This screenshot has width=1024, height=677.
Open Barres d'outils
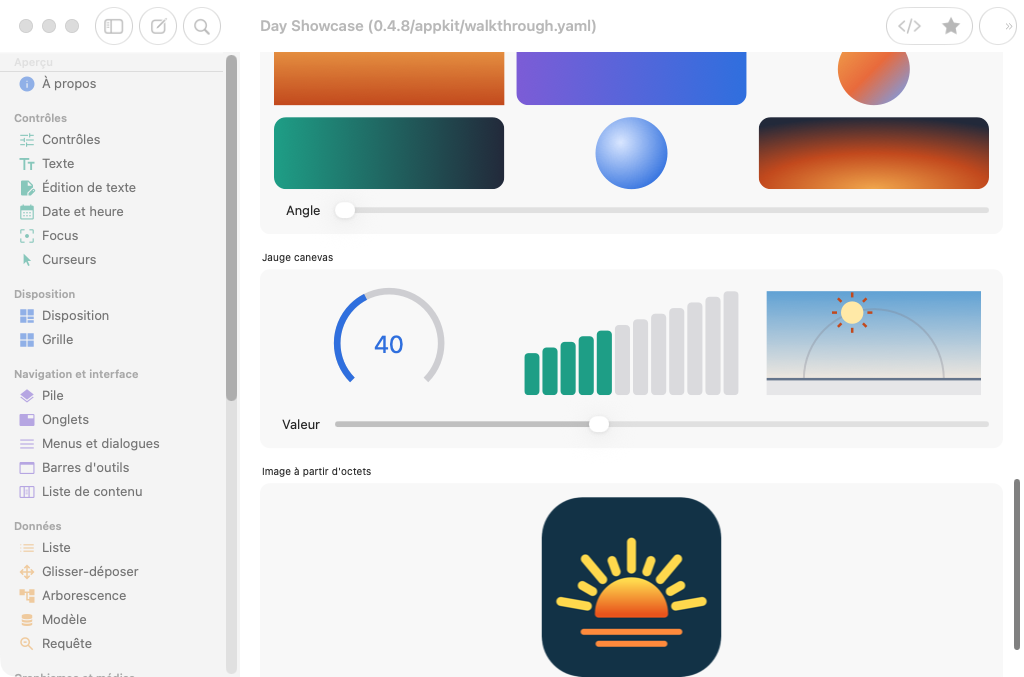coord(86,467)
